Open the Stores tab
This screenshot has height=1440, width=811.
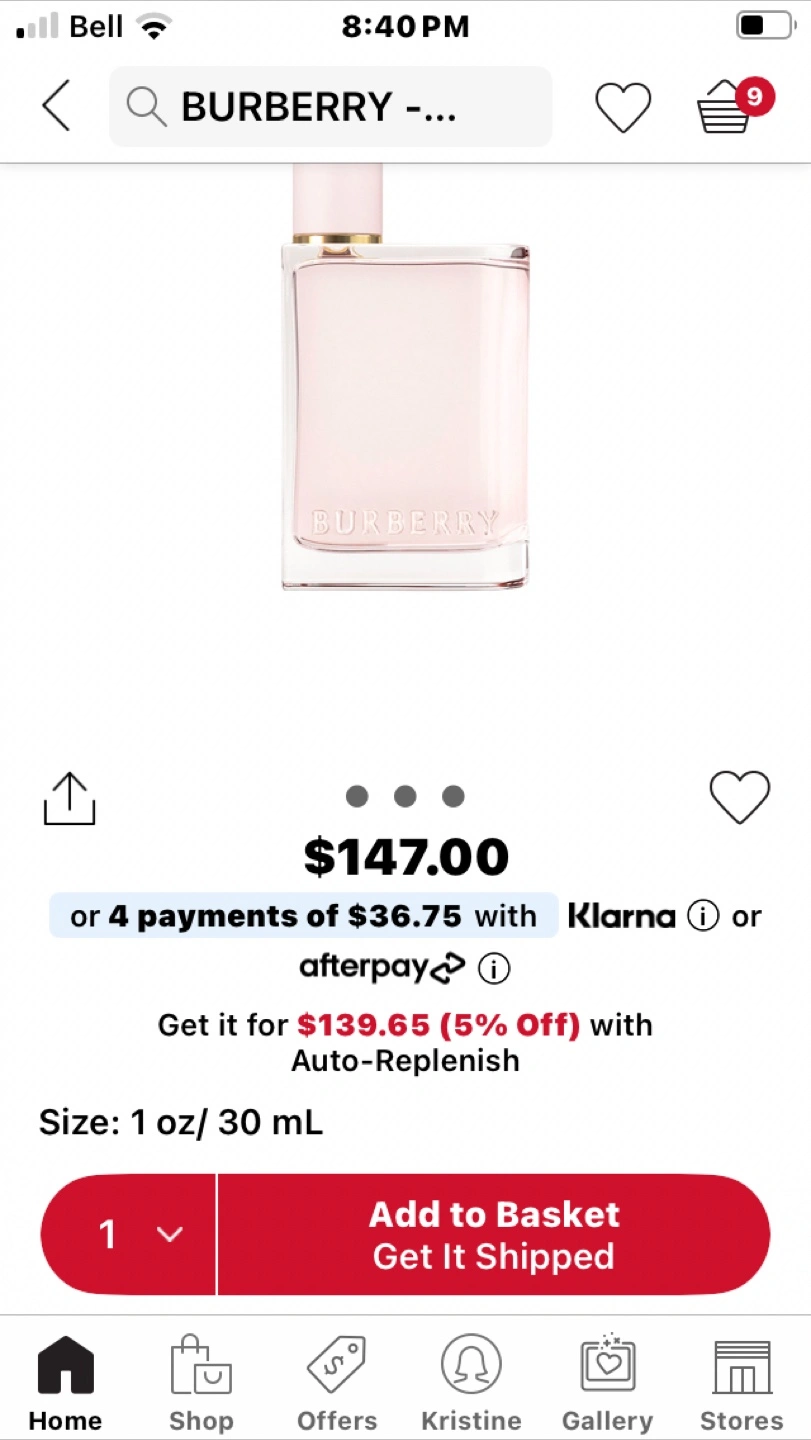(x=741, y=1384)
